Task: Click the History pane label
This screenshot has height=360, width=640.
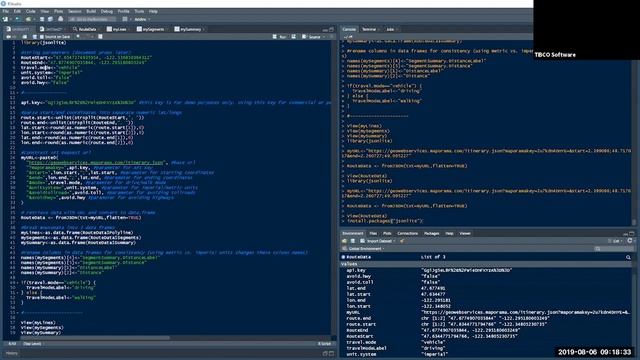Action: point(11,353)
